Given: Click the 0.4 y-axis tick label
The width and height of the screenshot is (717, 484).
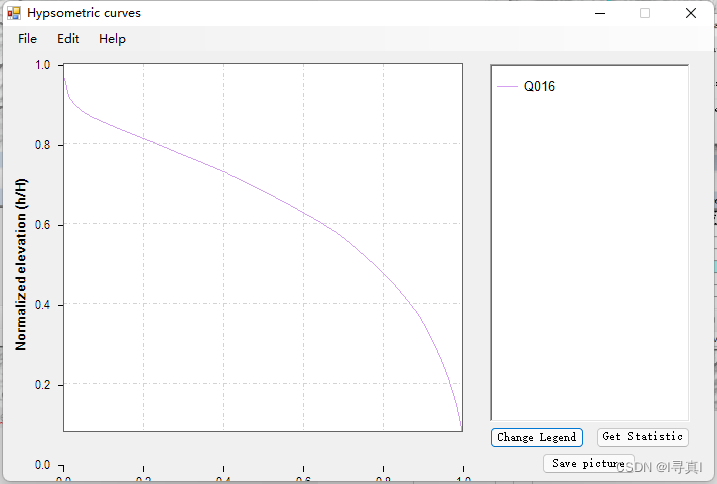Looking at the screenshot, I should 43,305.
